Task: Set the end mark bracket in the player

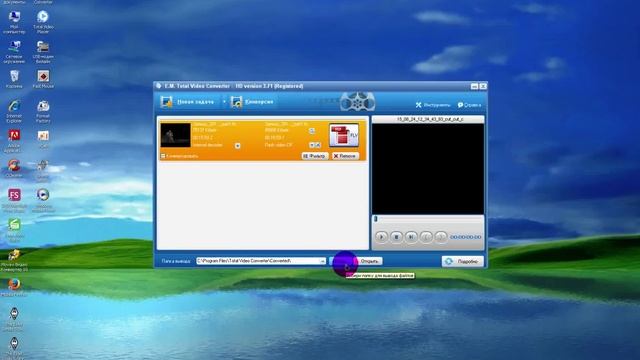Action: coord(441,237)
